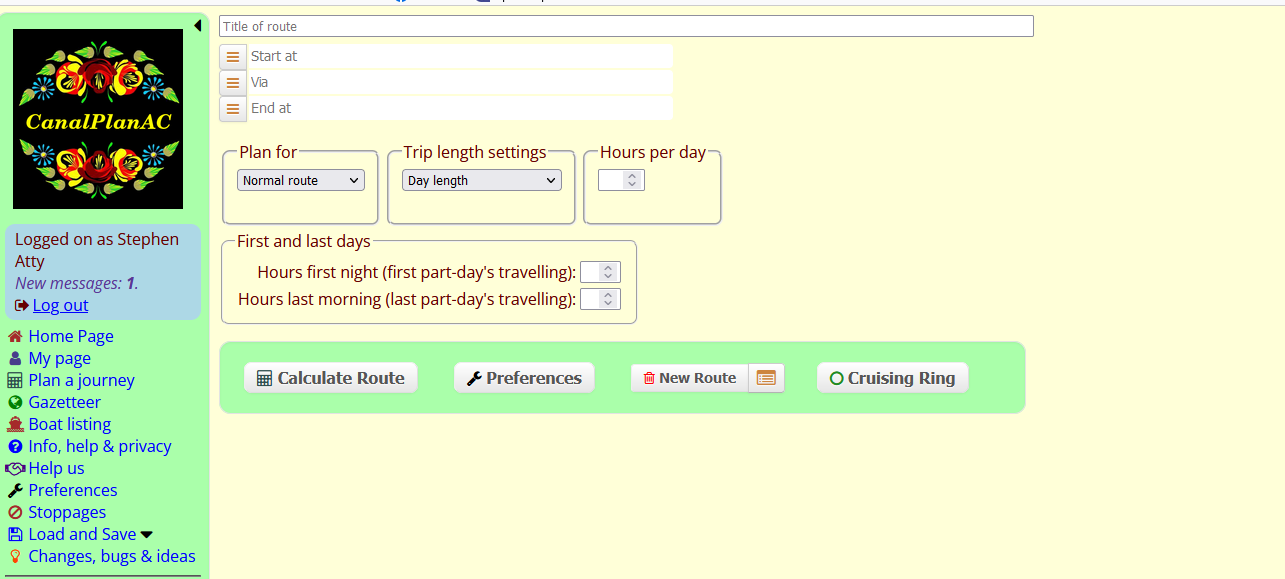Image resolution: width=1285 pixels, height=579 pixels.
Task: Click the hamburger icon beside End at
Action: 233,109
